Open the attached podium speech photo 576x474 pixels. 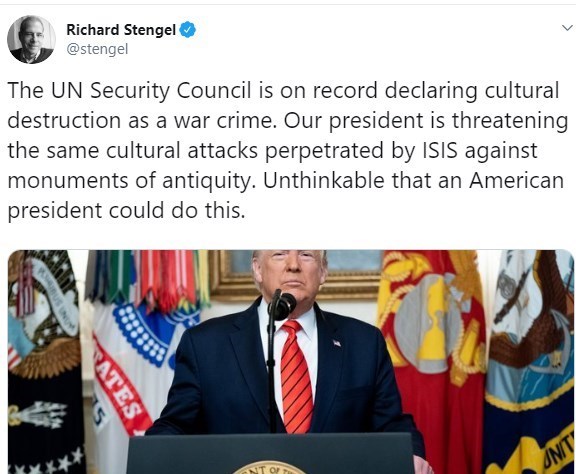pos(291,362)
